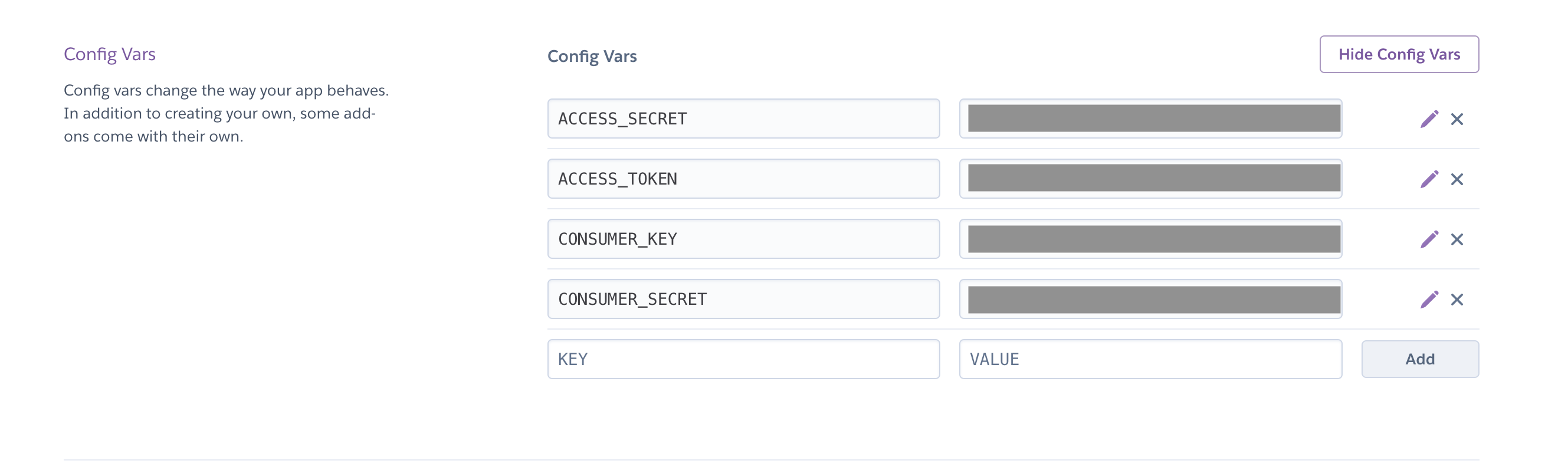Edit the ACCESS_SECRET config var
Image resolution: width=1568 pixels, height=467 pixels.
tap(1429, 119)
